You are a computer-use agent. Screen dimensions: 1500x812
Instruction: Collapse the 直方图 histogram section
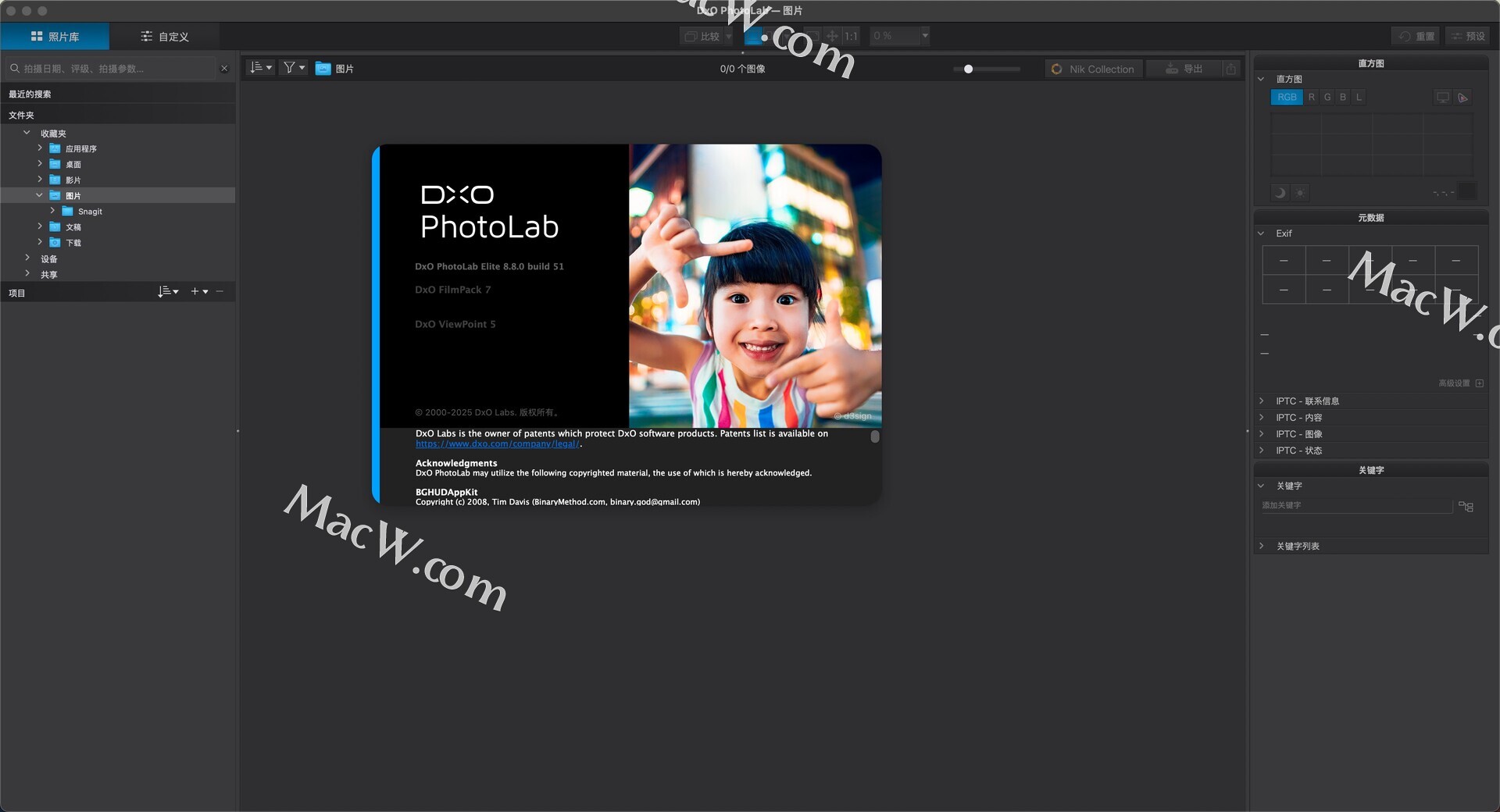1261,79
